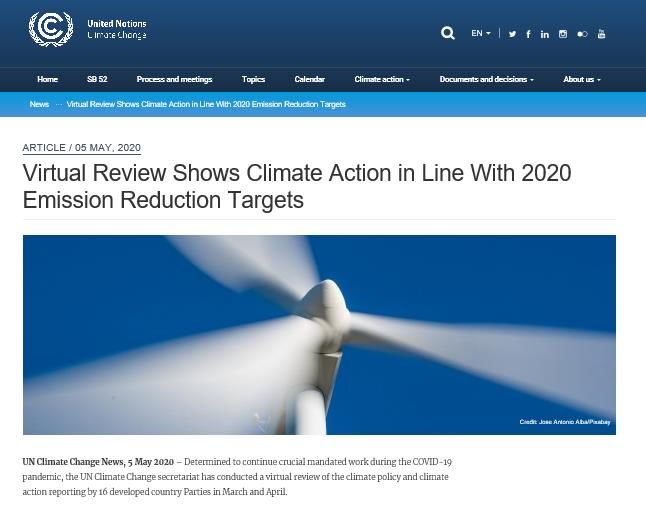The height and width of the screenshot is (507, 646).
Task: Click the article title breadcrumb
Action: (x=206, y=104)
